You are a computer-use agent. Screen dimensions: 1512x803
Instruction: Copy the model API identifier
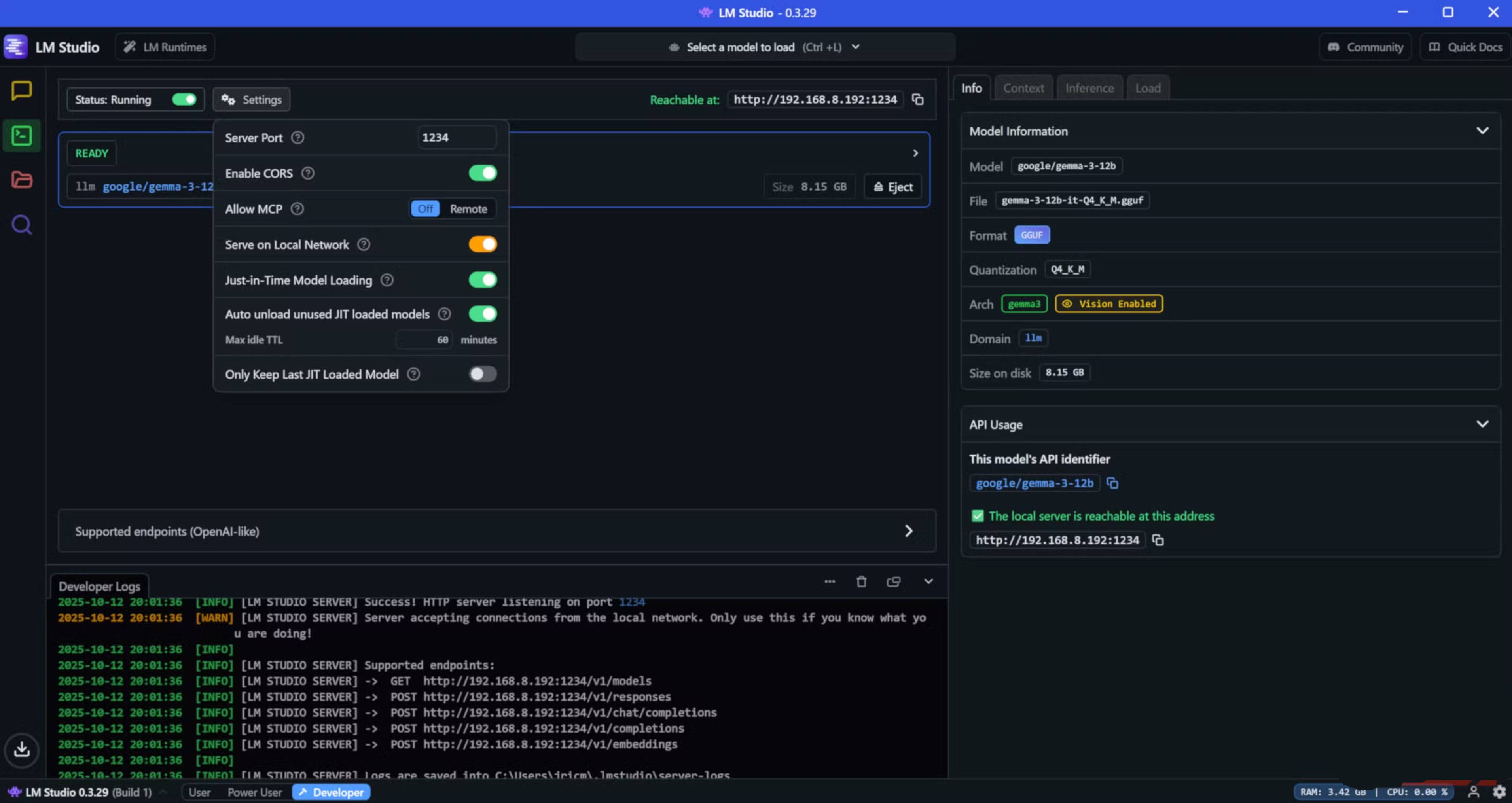click(x=1112, y=483)
